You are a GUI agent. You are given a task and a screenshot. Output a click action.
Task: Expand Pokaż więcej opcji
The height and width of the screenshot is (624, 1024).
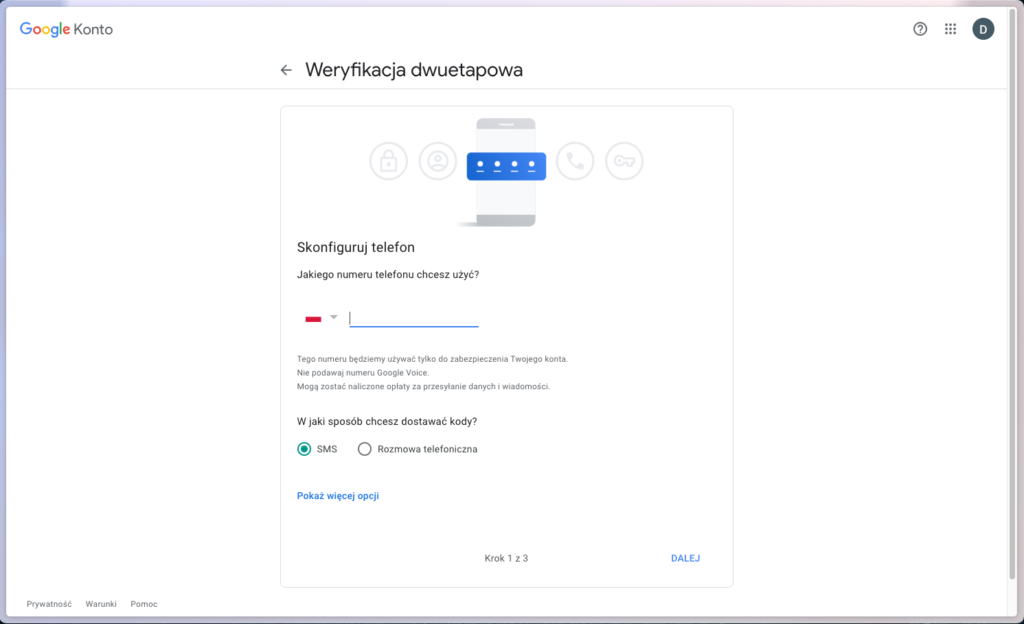pos(338,495)
